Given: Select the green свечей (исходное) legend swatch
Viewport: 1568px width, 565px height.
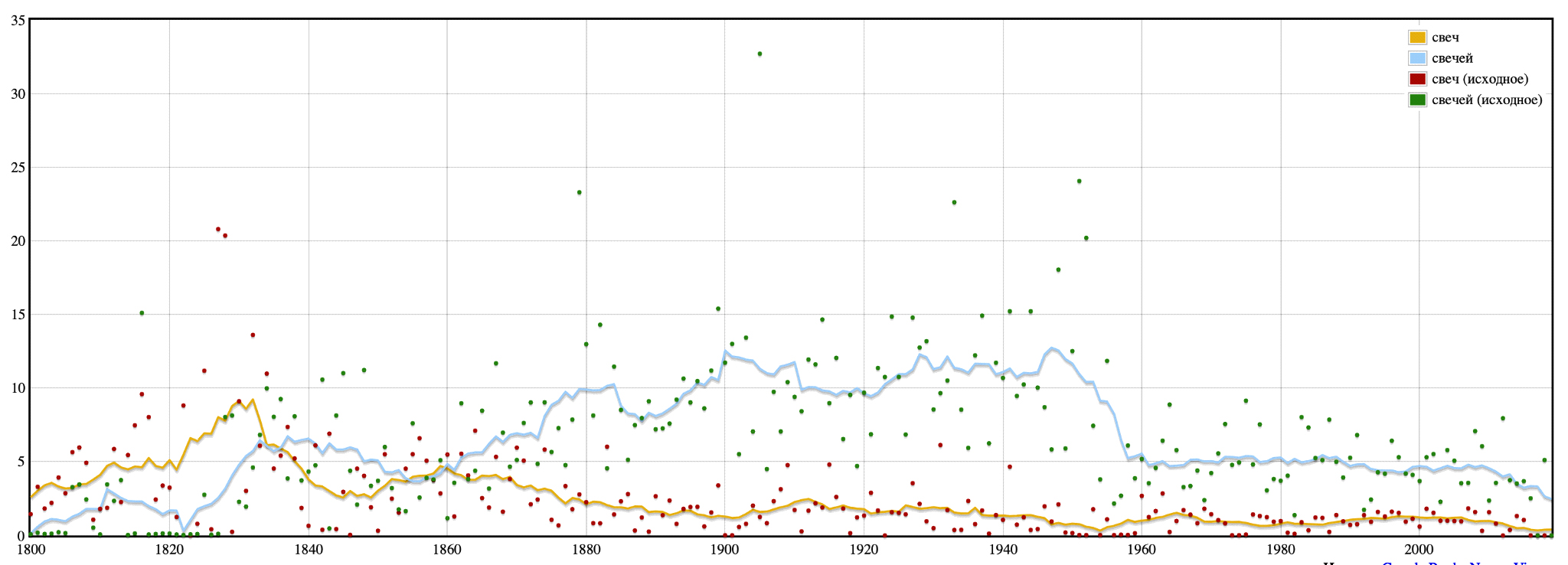Looking at the screenshot, I should [x=1417, y=100].
